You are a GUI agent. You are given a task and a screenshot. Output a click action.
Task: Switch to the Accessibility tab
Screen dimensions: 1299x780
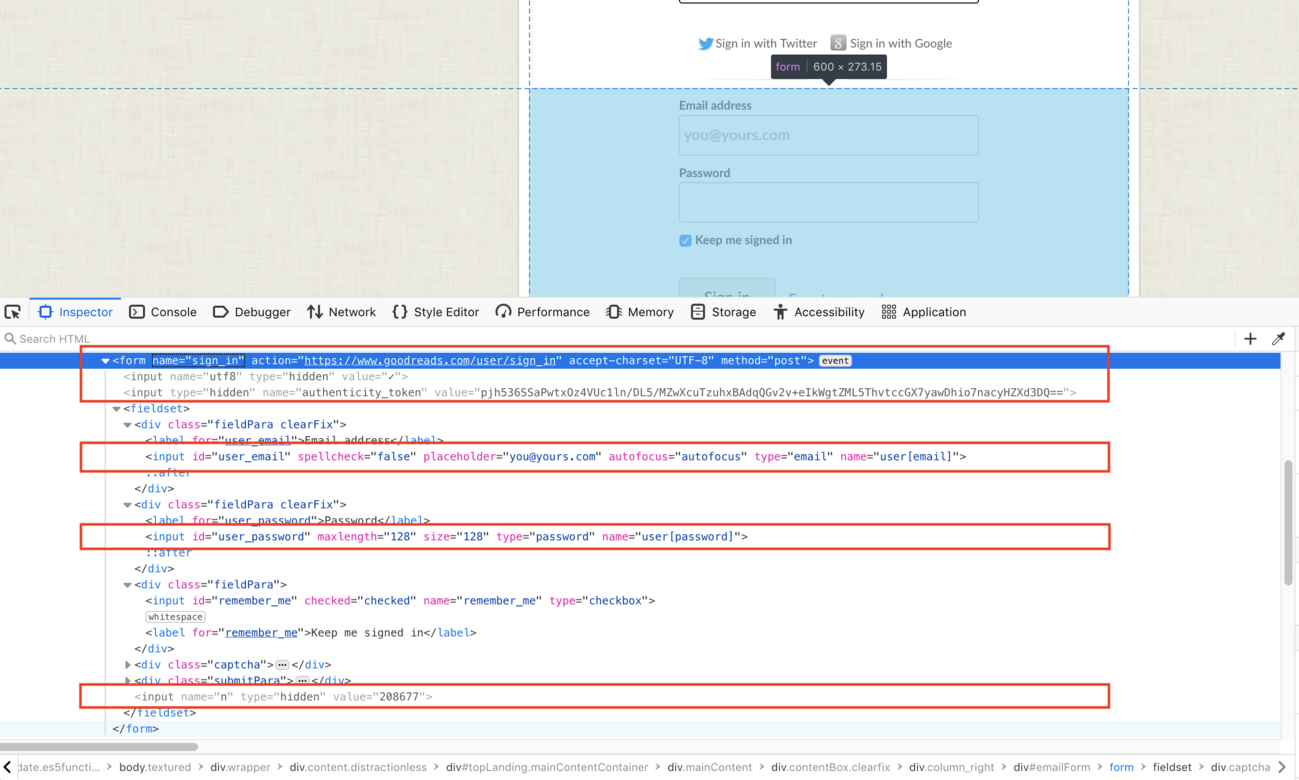[819, 312]
